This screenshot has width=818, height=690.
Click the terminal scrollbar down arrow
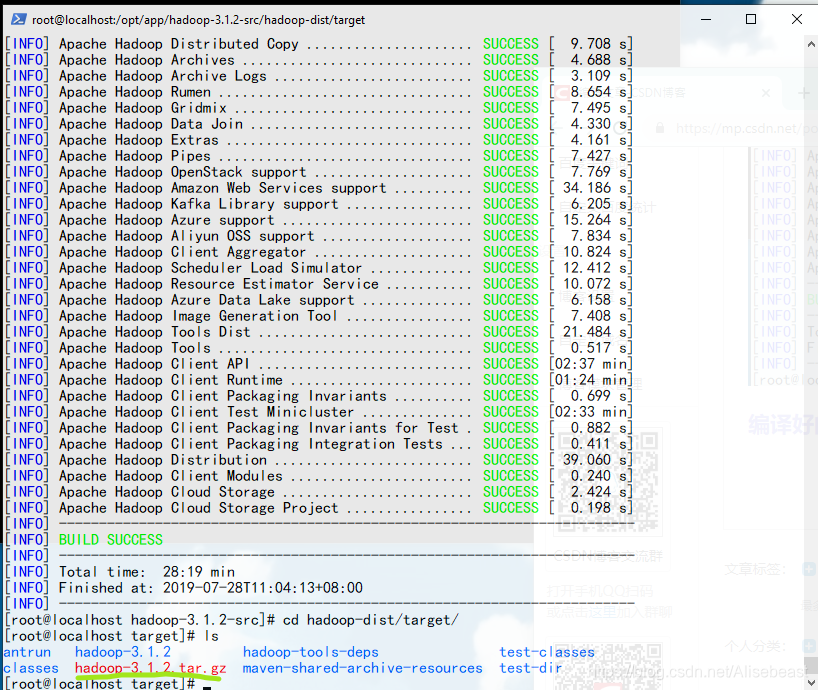point(812,682)
